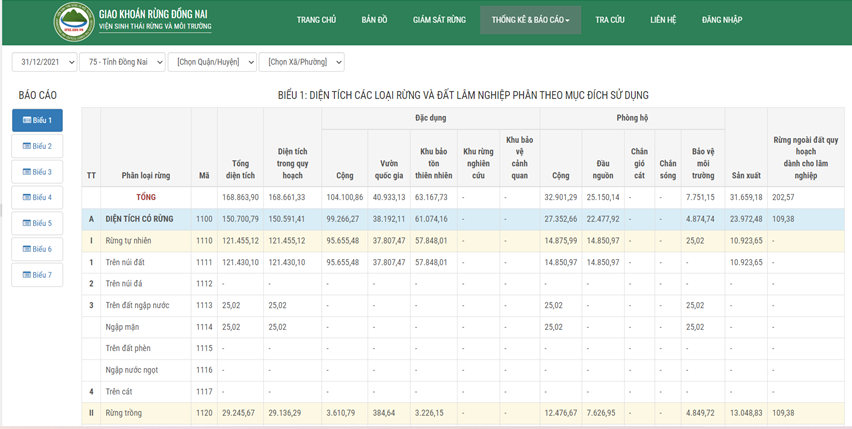Switch to Biểu 4 report

coord(37,197)
